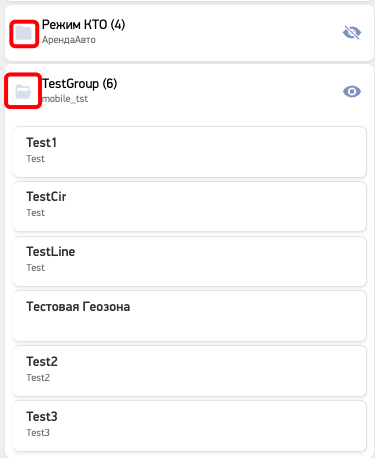Open the TestCir geozone entry
This screenshot has height=458, width=375.
[x=189, y=206]
